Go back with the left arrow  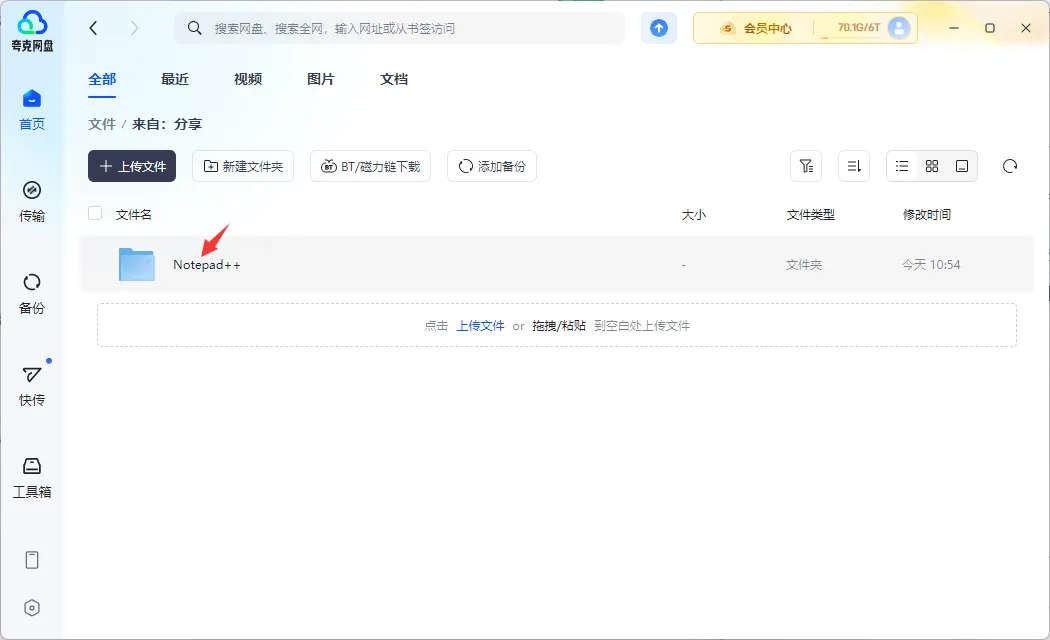(x=93, y=27)
